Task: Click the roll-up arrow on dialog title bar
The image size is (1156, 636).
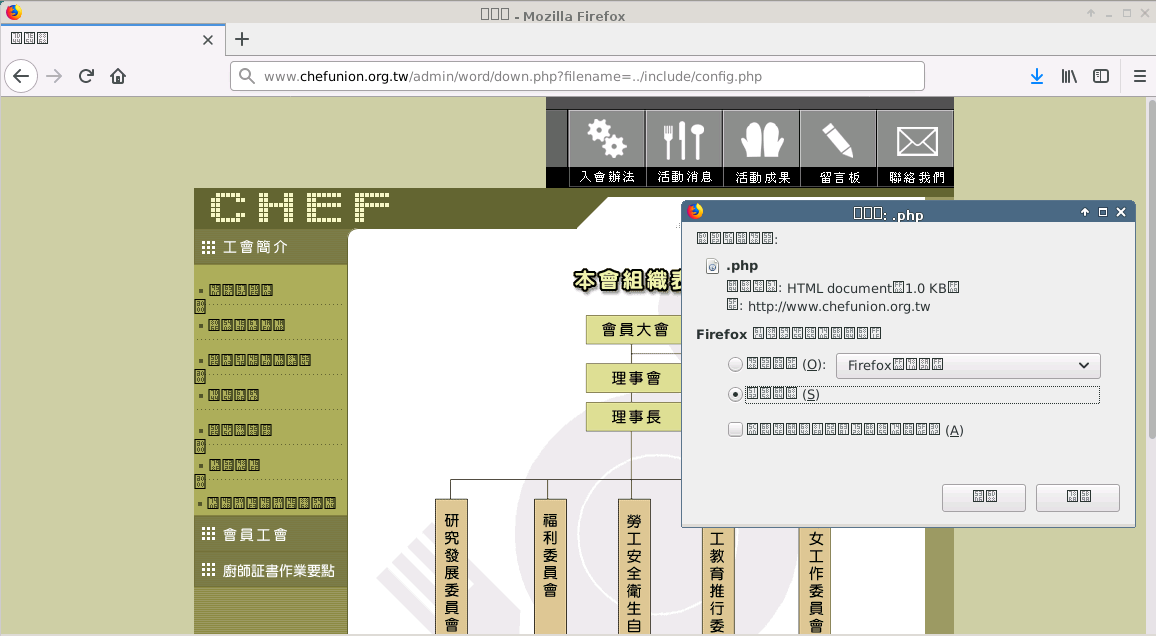Action: tap(1084, 212)
